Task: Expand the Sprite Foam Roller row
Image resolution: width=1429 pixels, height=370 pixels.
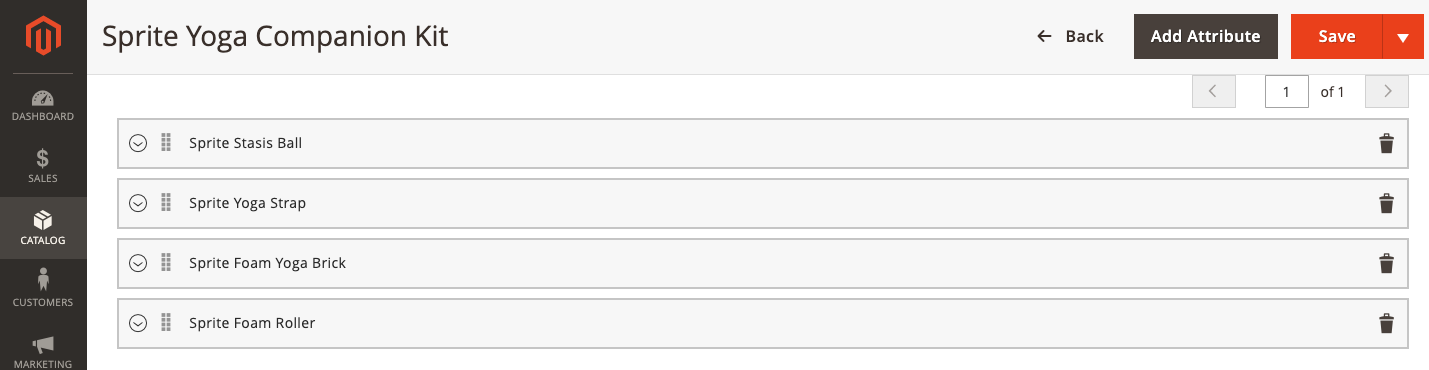Action: point(138,323)
